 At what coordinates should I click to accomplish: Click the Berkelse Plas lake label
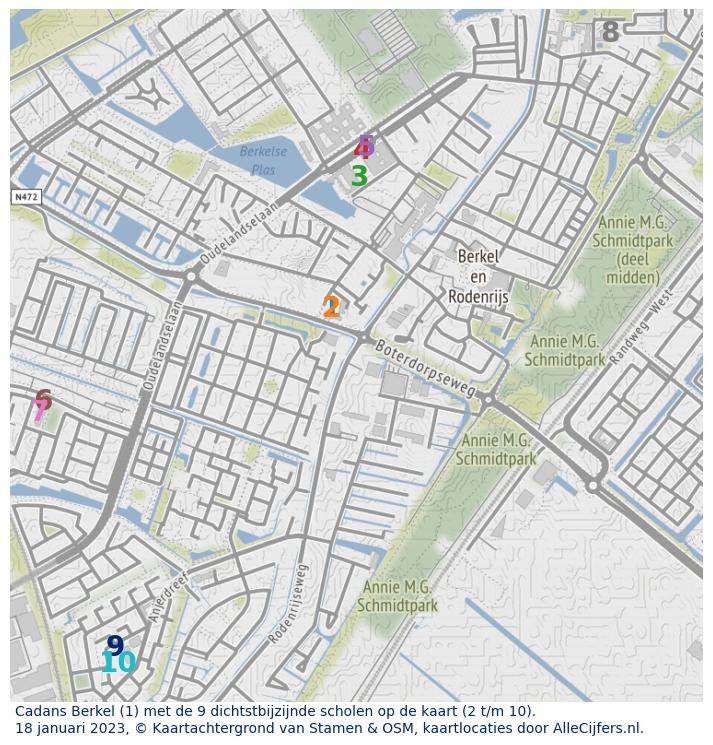(263, 160)
